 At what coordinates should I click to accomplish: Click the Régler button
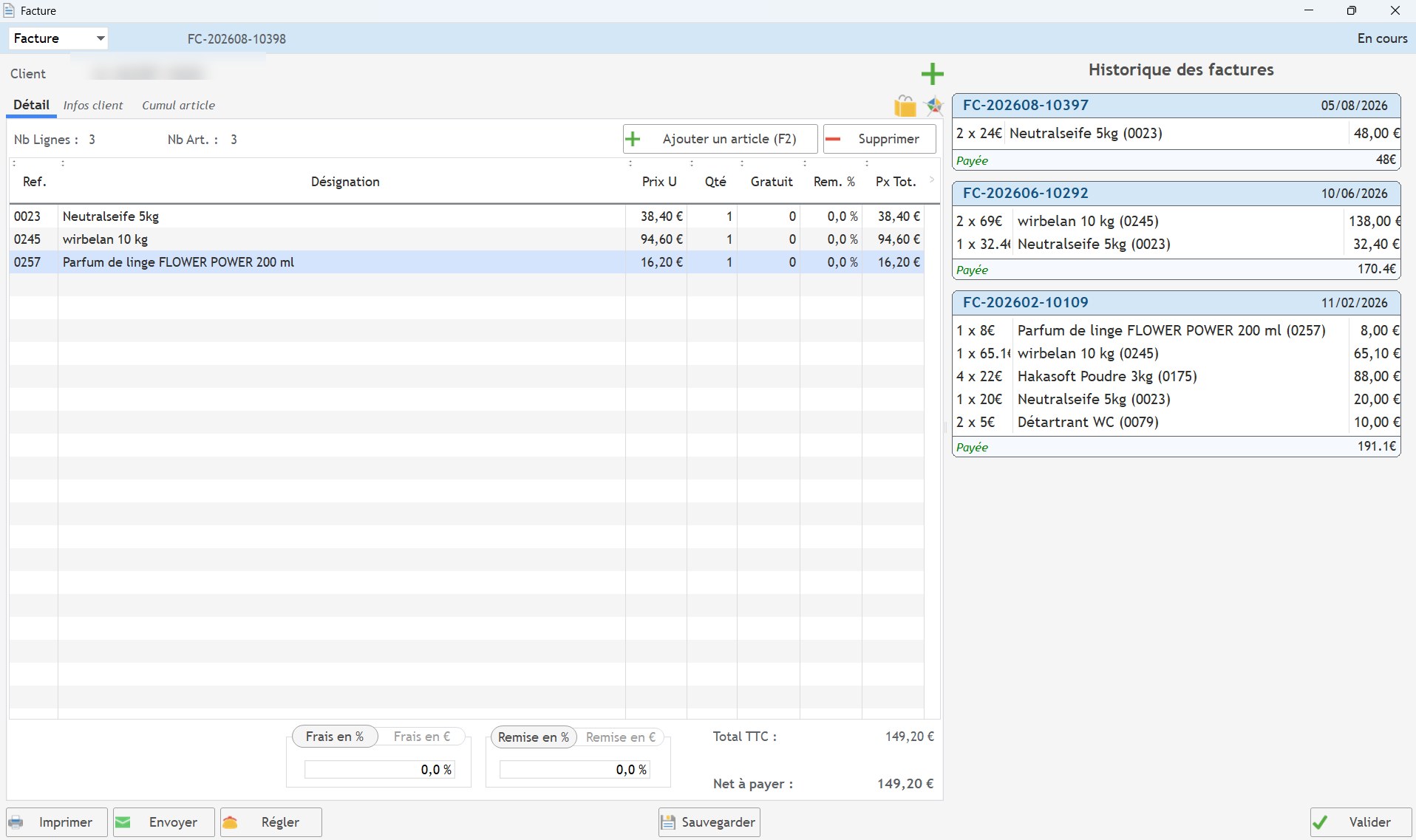(270, 822)
